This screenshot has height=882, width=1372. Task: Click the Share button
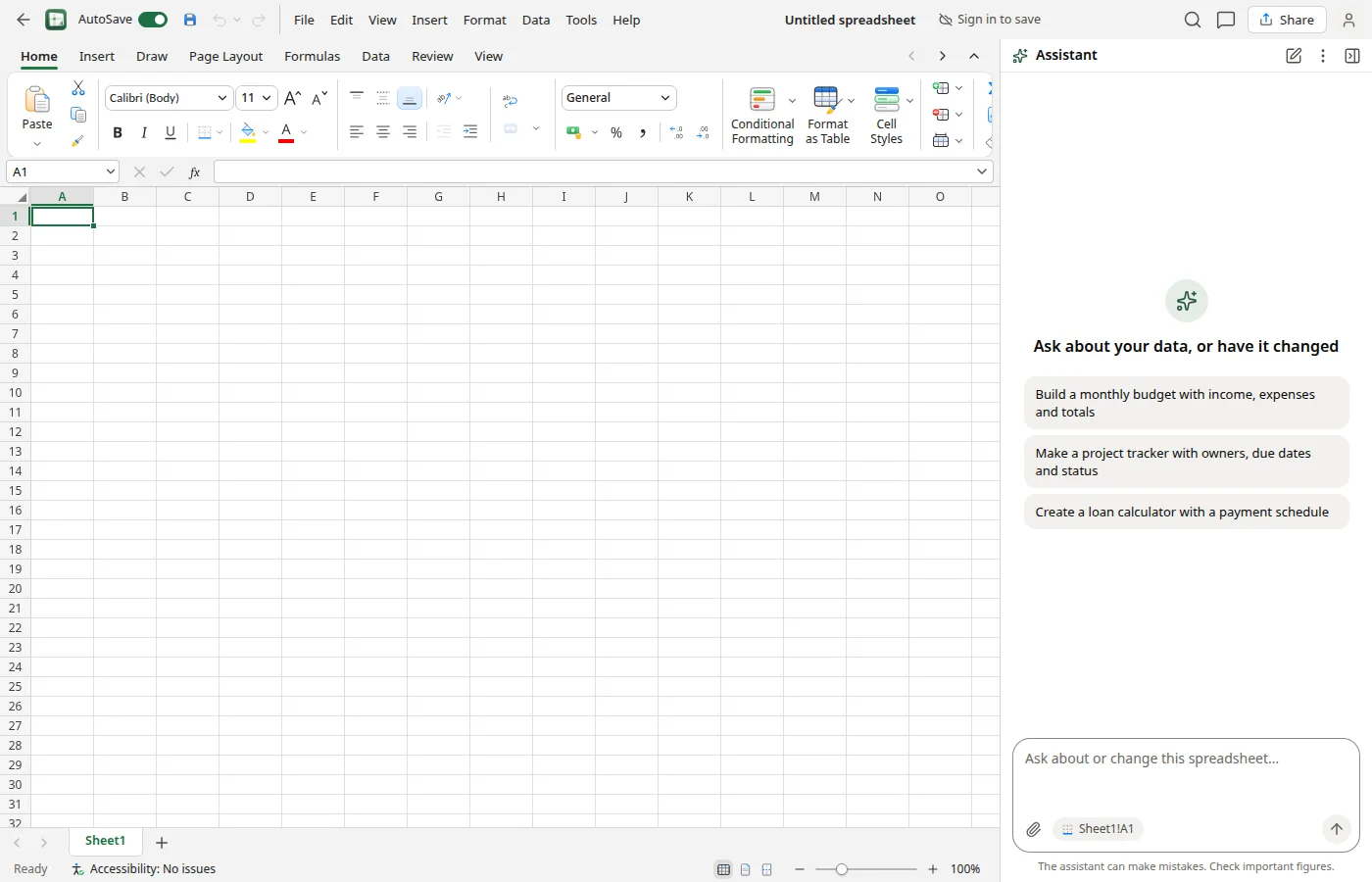(x=1287, y=20)
